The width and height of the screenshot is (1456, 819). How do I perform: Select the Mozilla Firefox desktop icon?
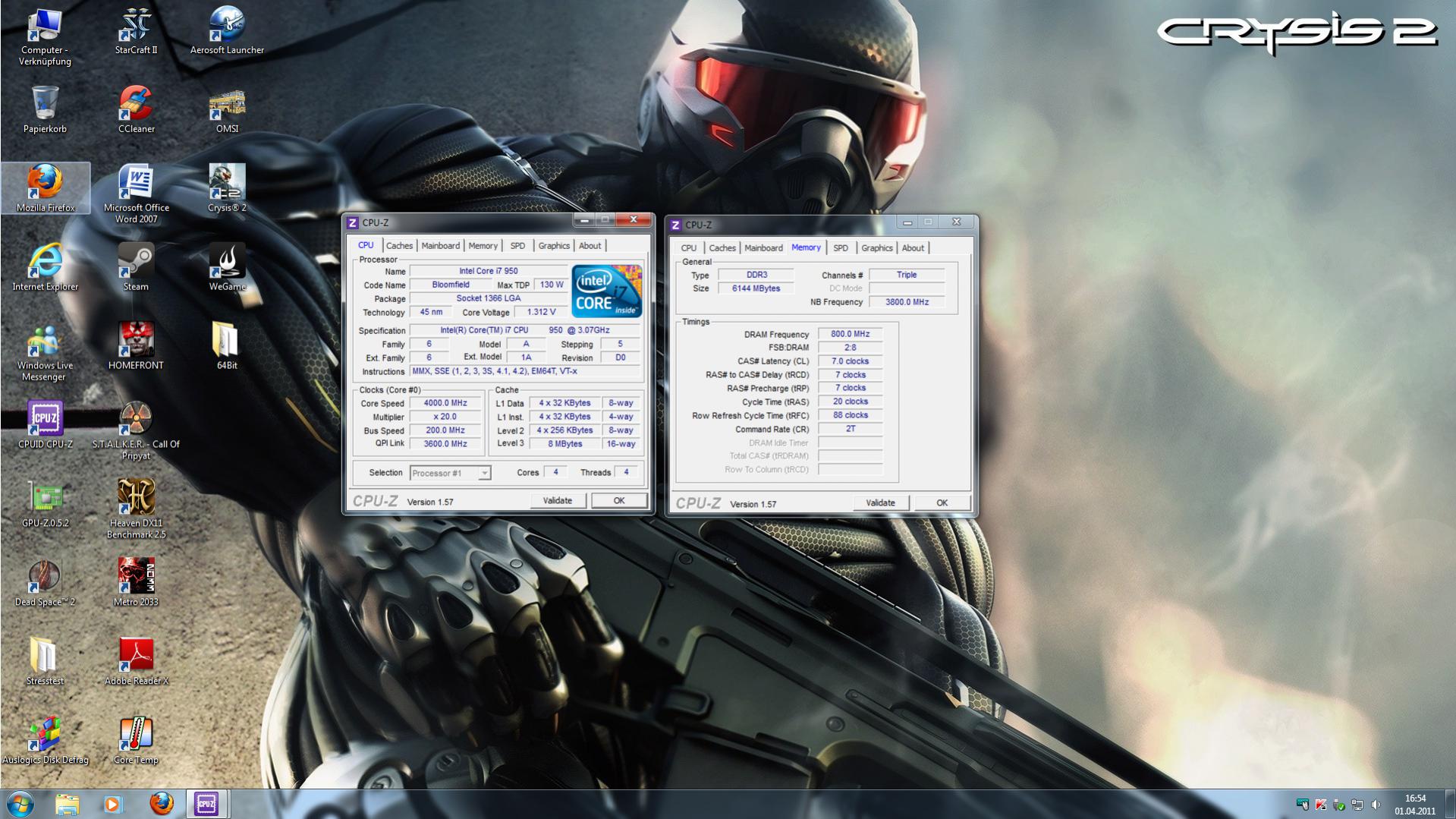pyautogui.click(x=45, y=188)
